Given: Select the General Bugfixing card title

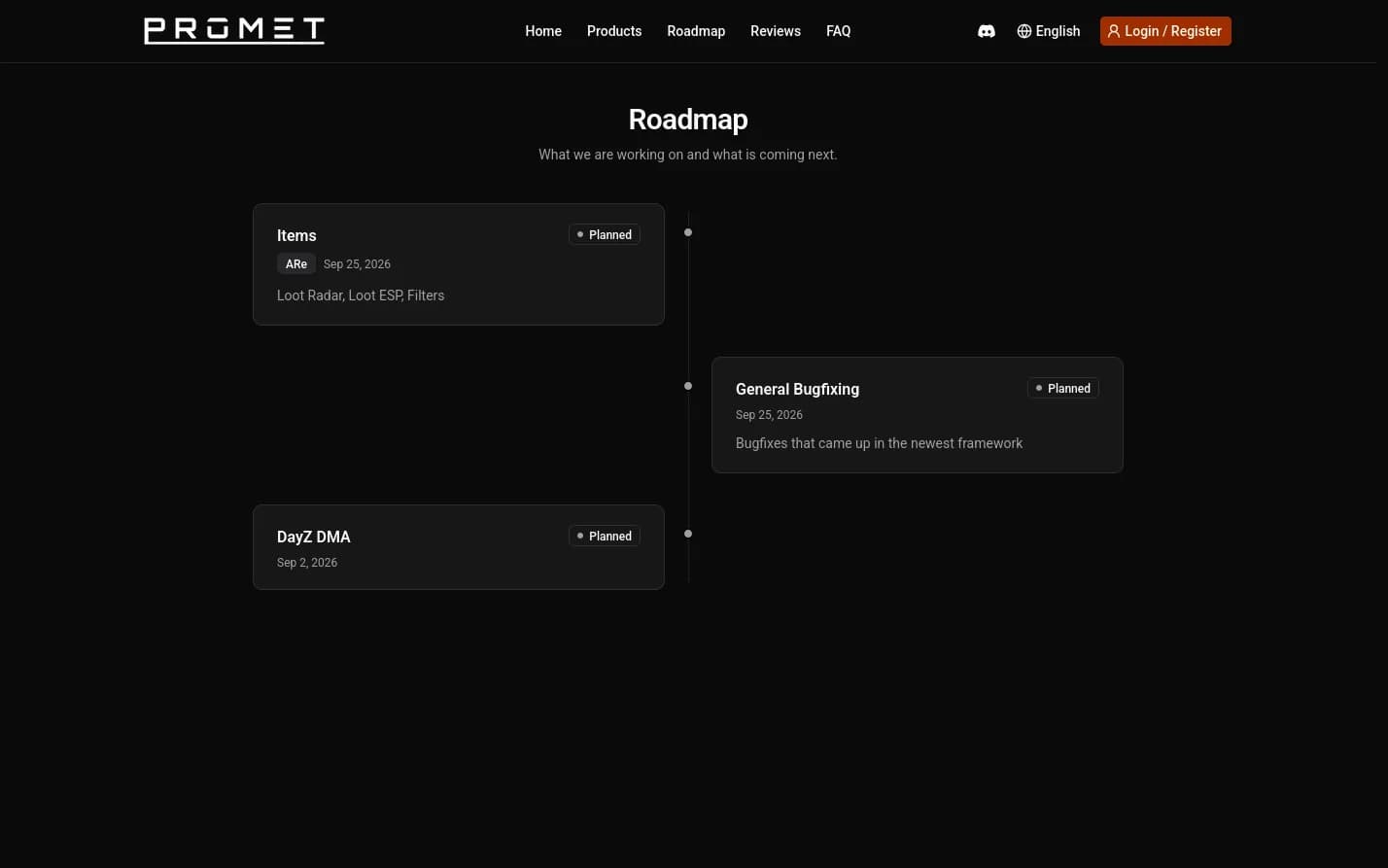Looking at the screenshot, I should [797, 389].
